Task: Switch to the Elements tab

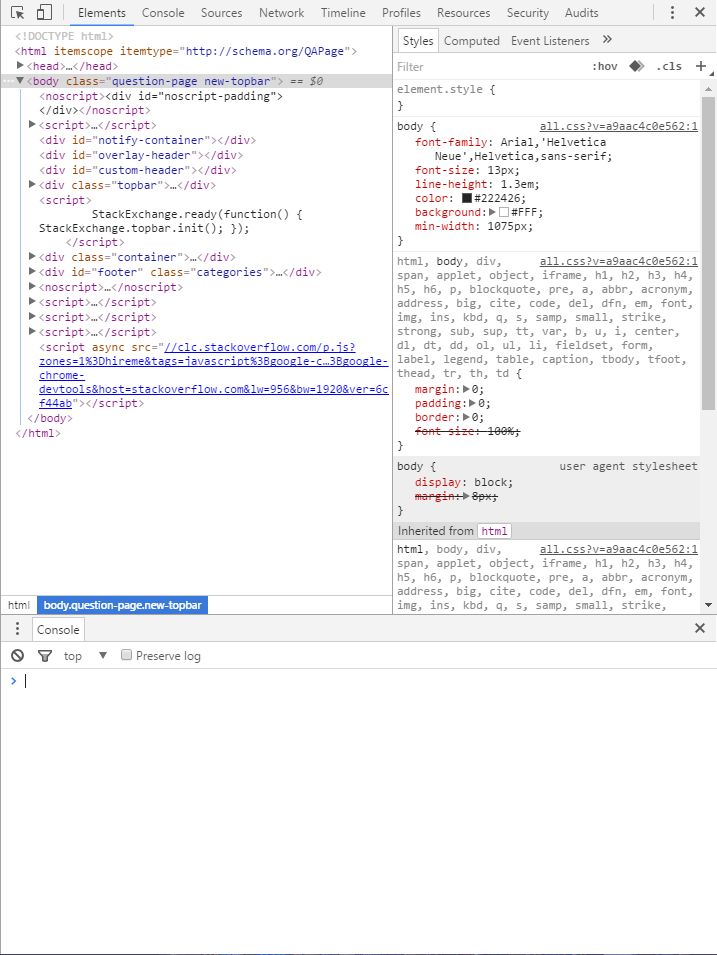Action: [x=102, y=13]
